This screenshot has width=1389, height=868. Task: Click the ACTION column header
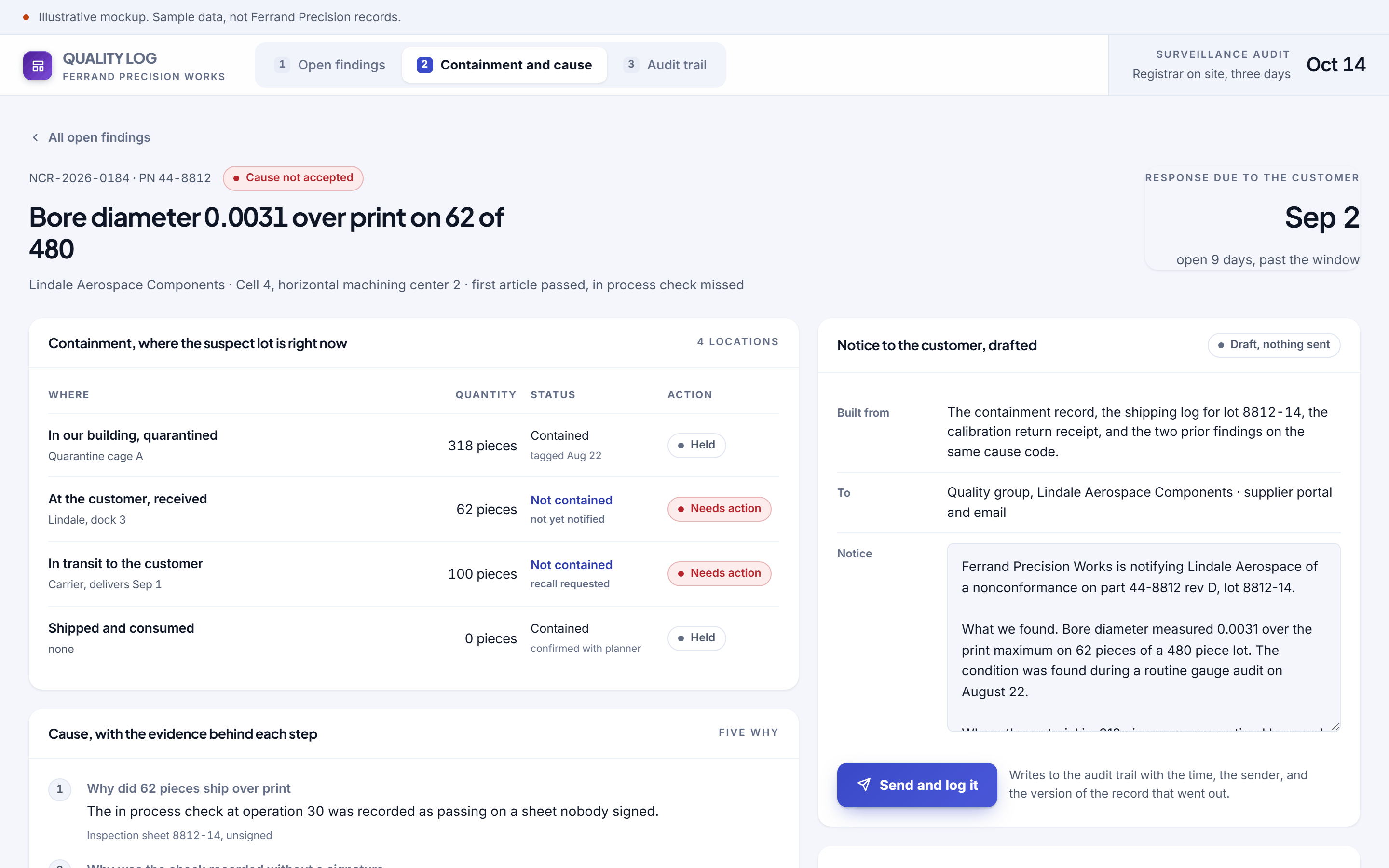coord(689,395)
